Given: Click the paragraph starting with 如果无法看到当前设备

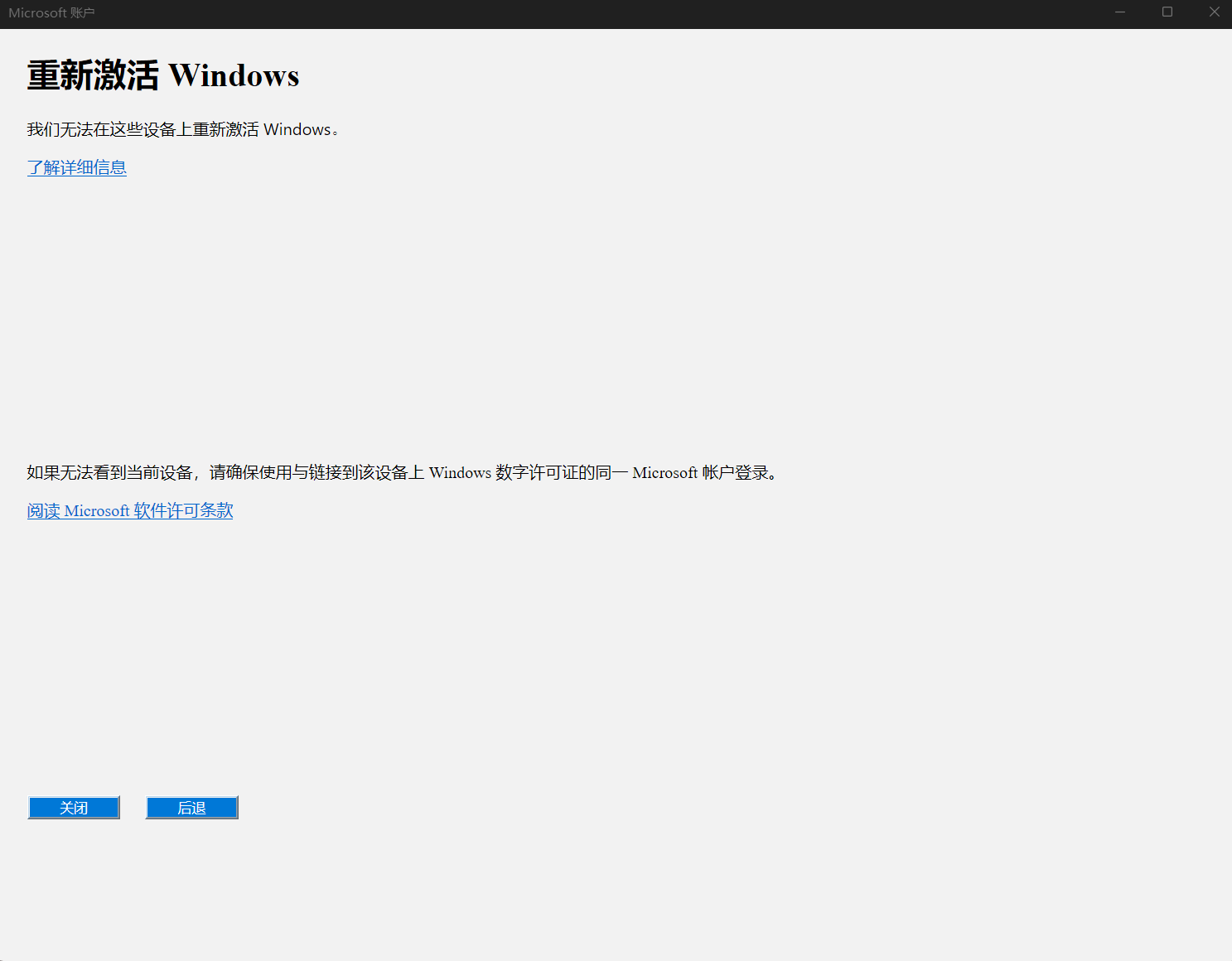Looking at the screenshot, I should click(403, 472).
